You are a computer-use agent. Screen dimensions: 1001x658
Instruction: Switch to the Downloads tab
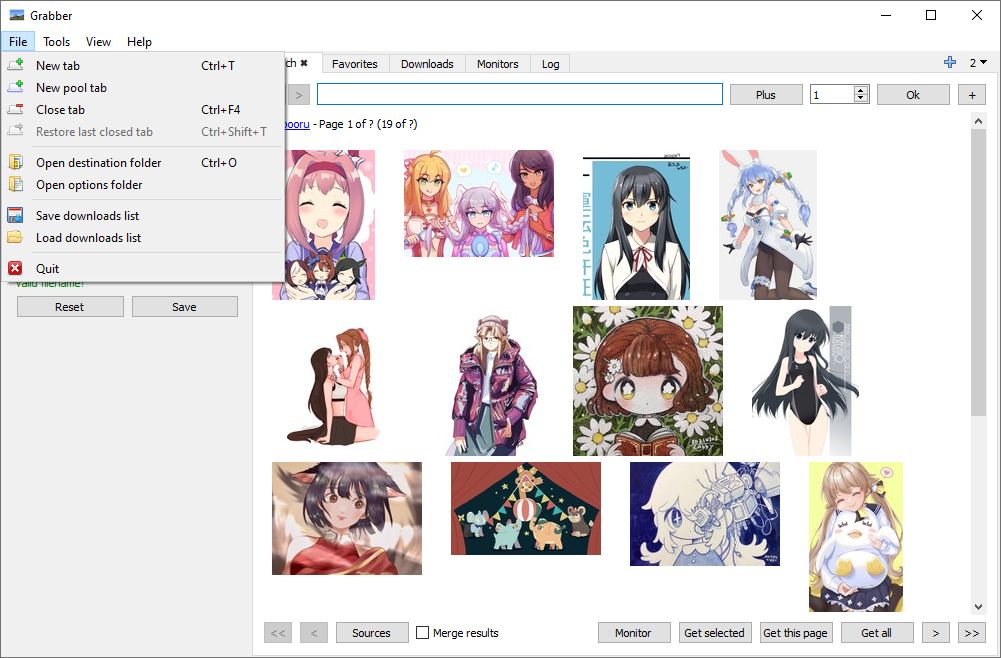click(427, 64)
